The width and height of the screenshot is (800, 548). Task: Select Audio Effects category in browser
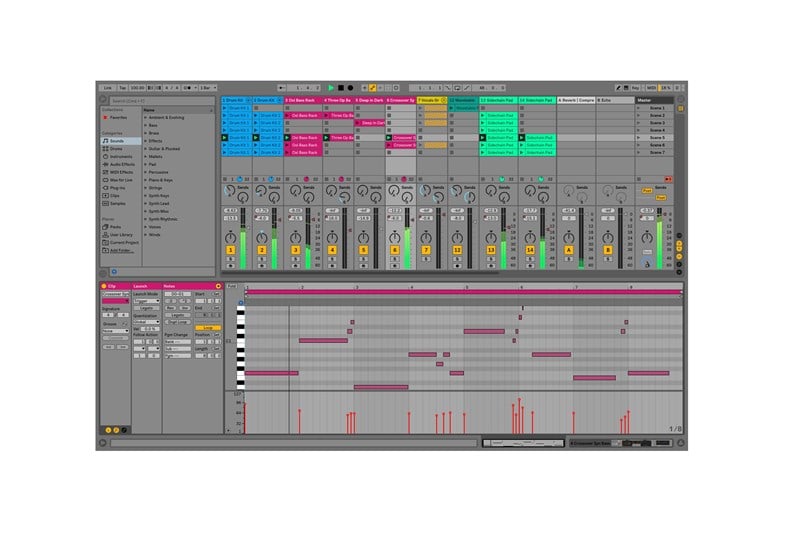pyautogui.click(x=122, y=164)
